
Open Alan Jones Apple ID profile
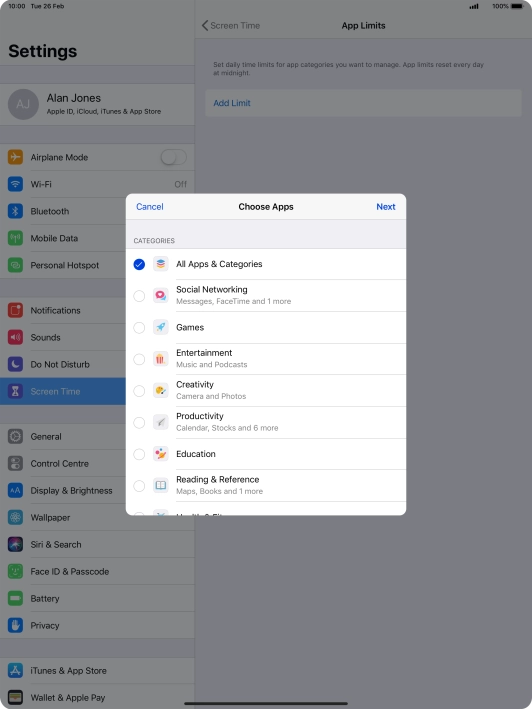97,104
